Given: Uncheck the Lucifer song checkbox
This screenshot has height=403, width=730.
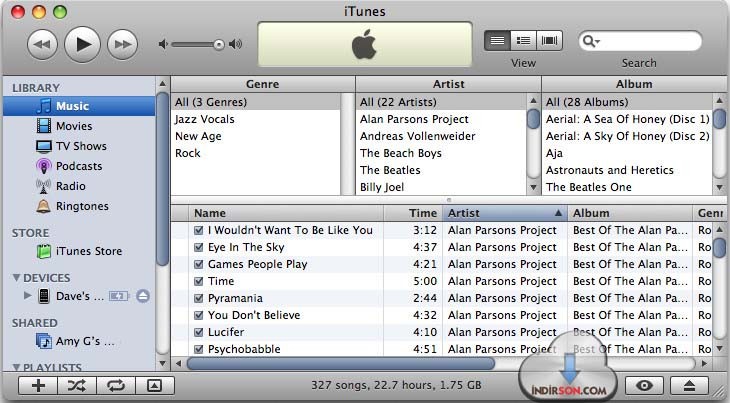Looking at the screenshot, I should (x=198, y=332).
